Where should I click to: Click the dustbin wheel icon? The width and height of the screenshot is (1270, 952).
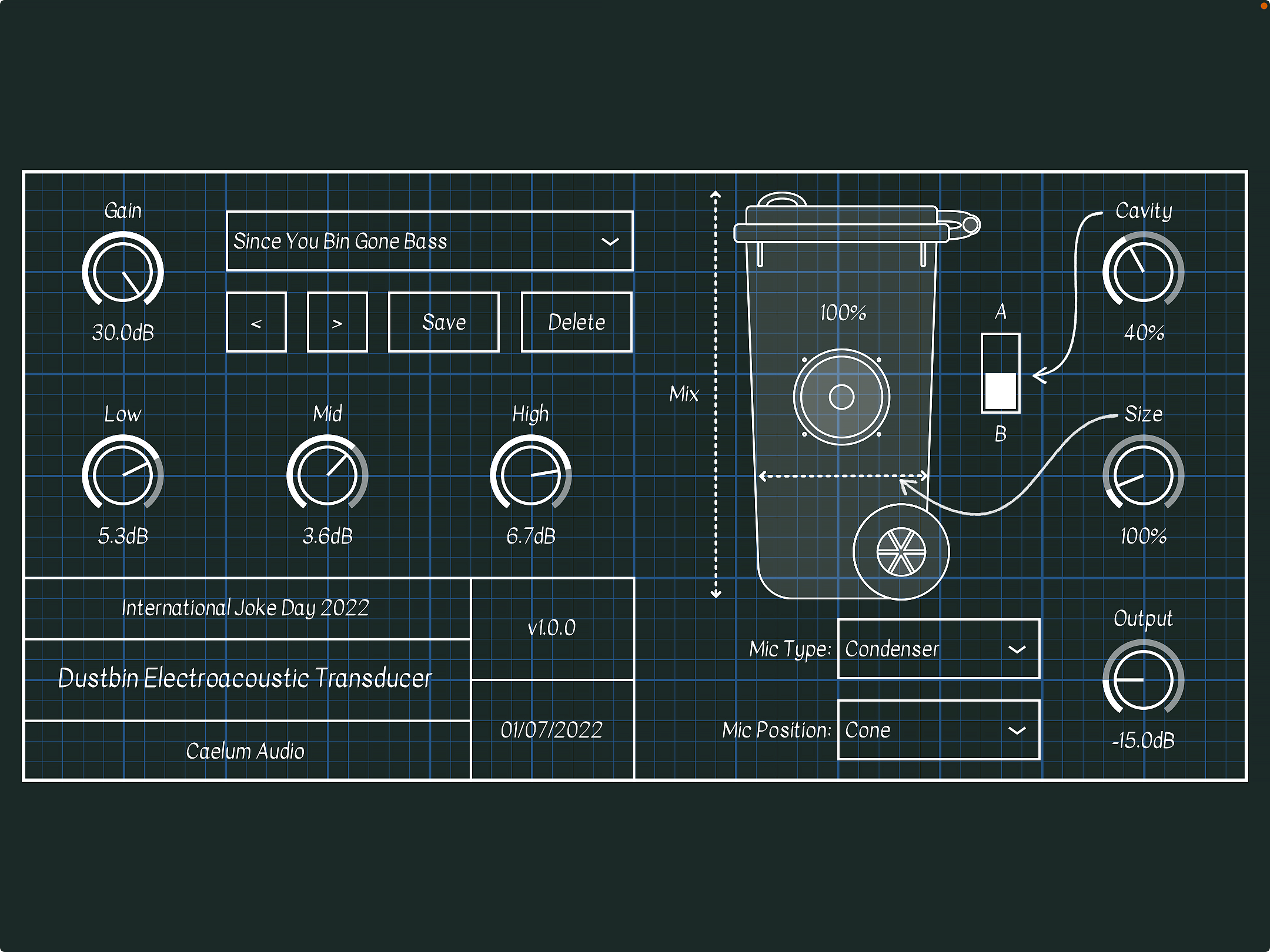coord(901,552)
